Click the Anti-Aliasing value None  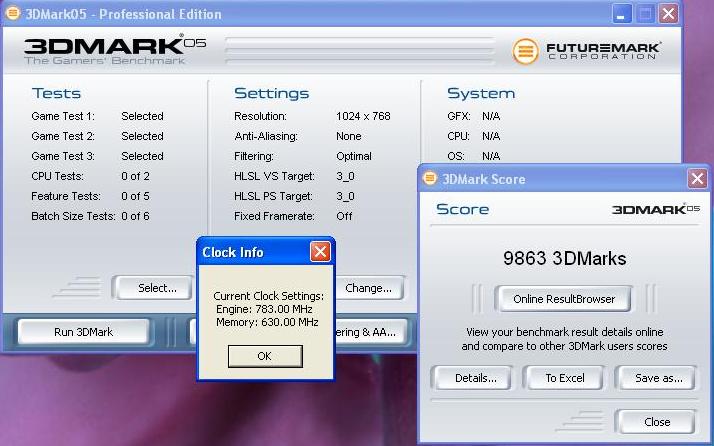click(349, 136)
